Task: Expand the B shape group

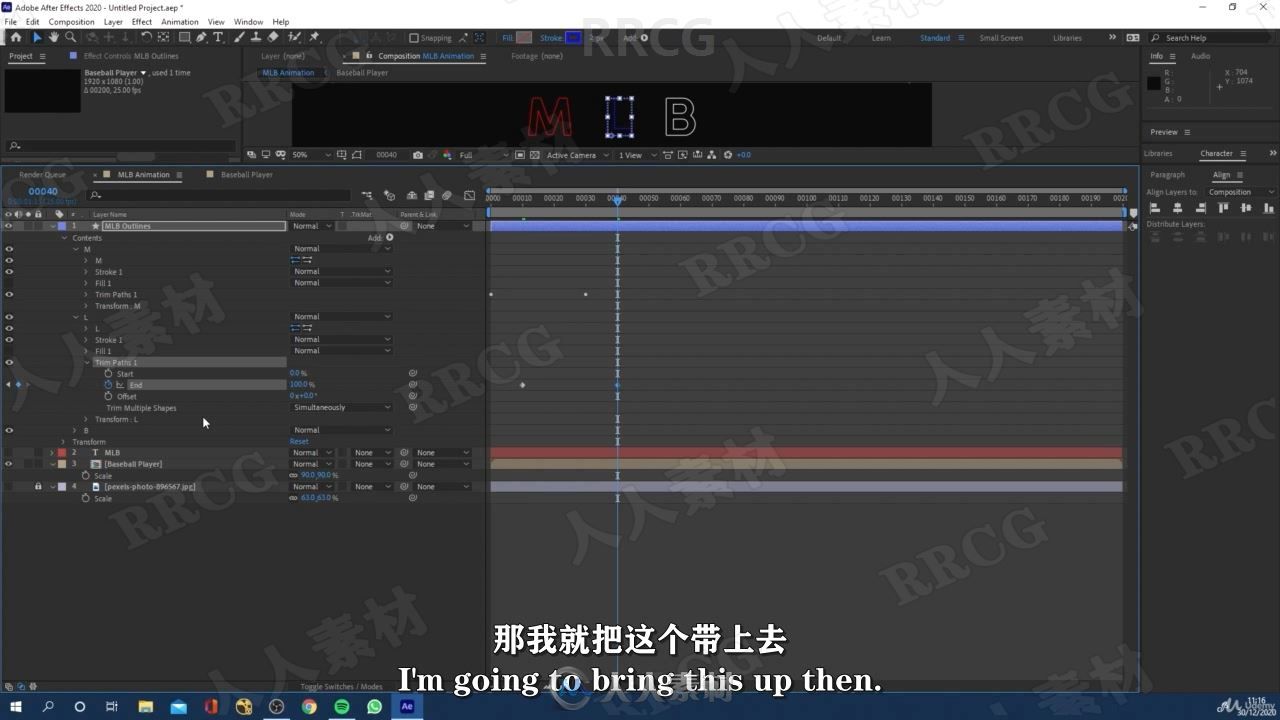Action: (x=75, y=430)
